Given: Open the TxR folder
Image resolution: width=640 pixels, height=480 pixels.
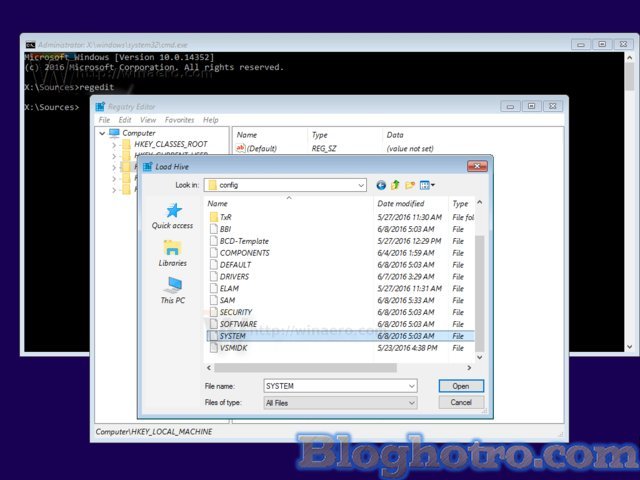Looking at the screenshot, I should 225,217.
